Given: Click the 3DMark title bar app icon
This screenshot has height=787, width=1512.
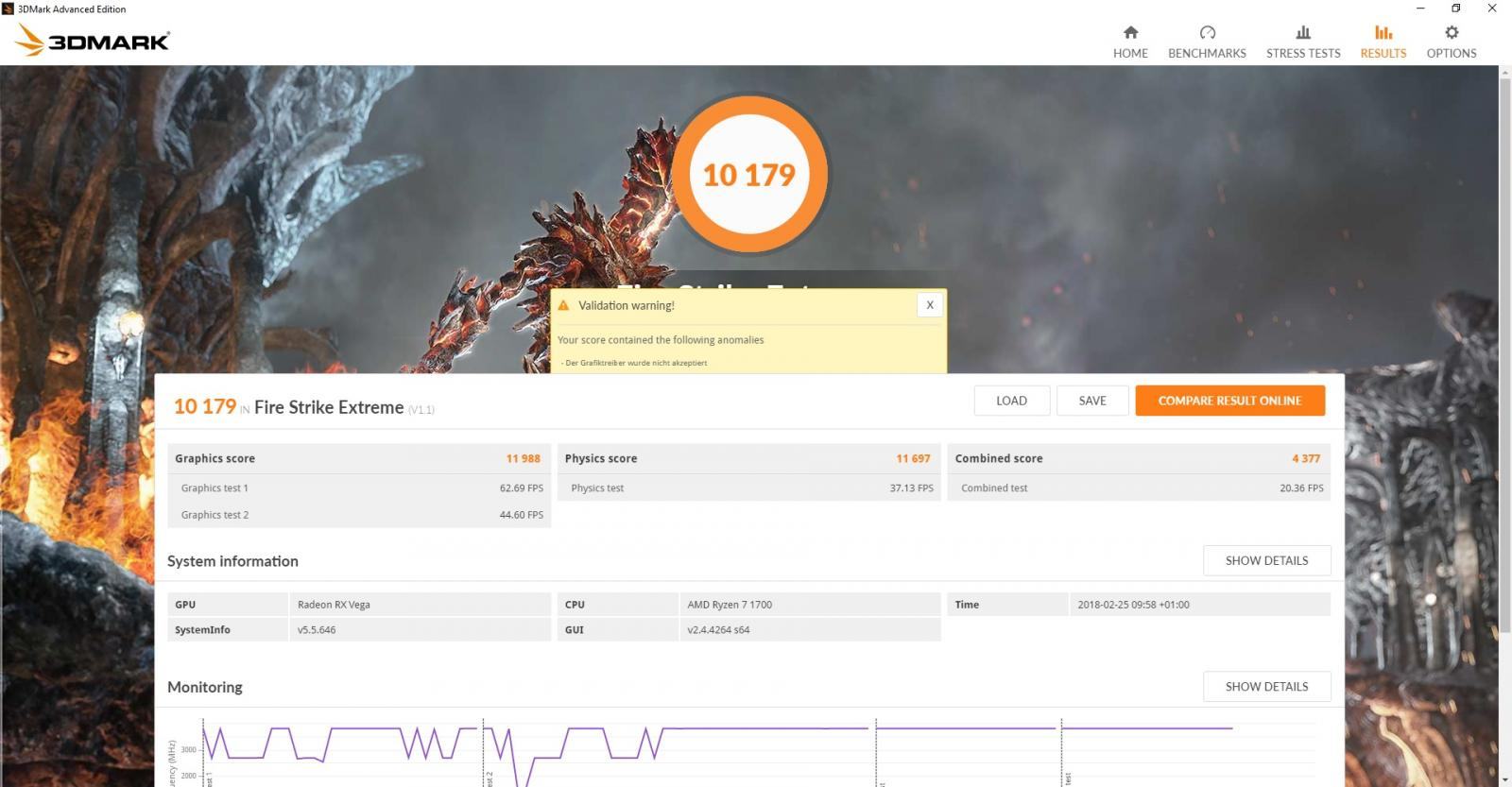Looking at the screenshot, I should 9,9.
